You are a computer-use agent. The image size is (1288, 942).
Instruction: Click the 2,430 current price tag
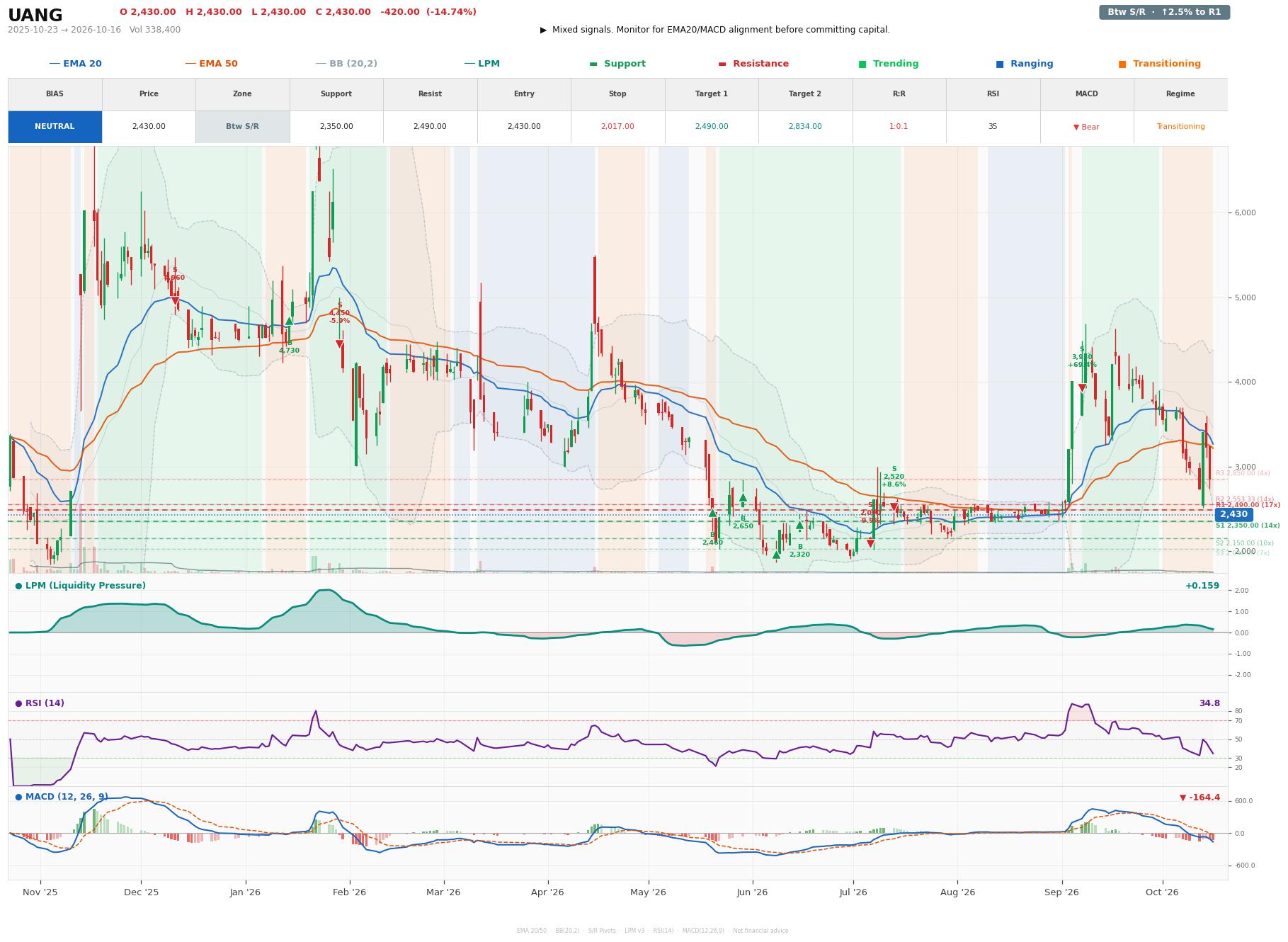(1233, 515)
